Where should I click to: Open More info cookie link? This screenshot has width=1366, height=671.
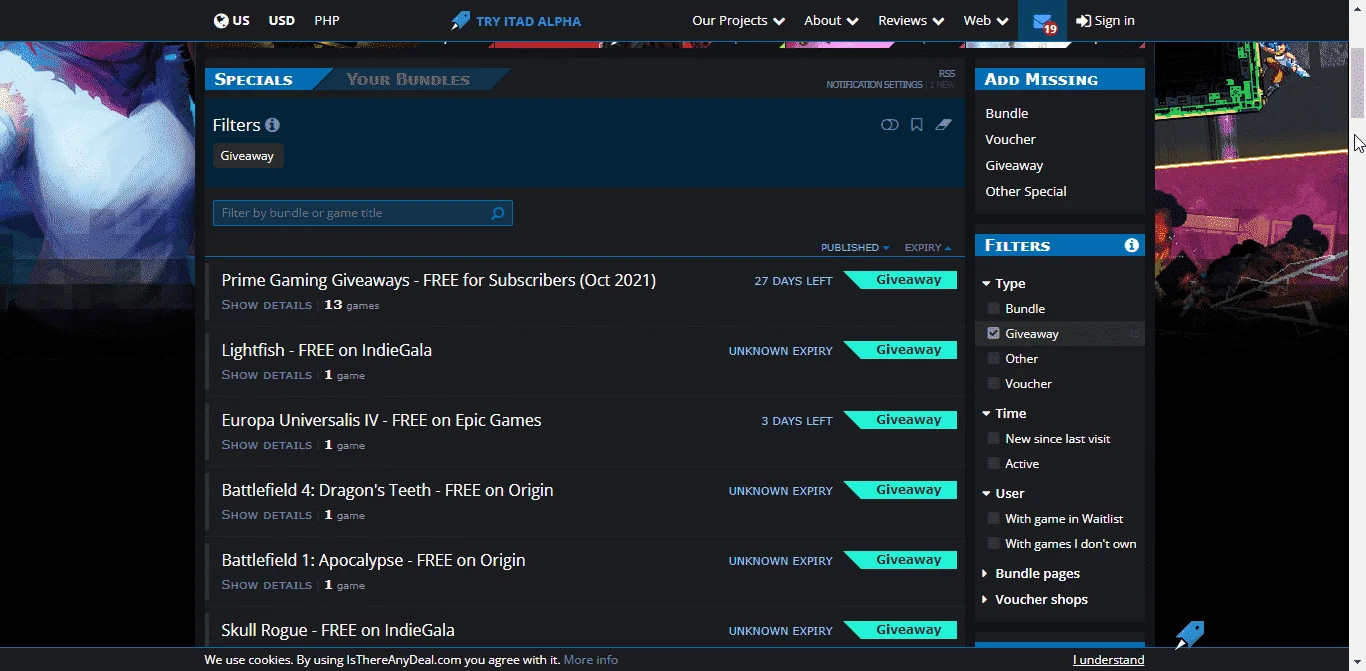coord(590,660)
